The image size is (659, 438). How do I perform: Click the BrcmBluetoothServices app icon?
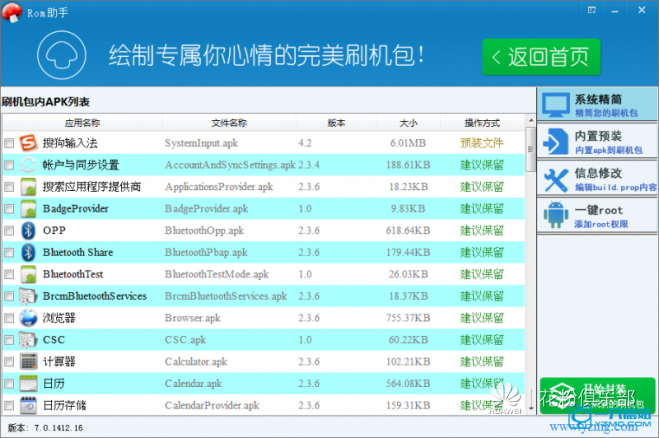[x=29, y=296]
